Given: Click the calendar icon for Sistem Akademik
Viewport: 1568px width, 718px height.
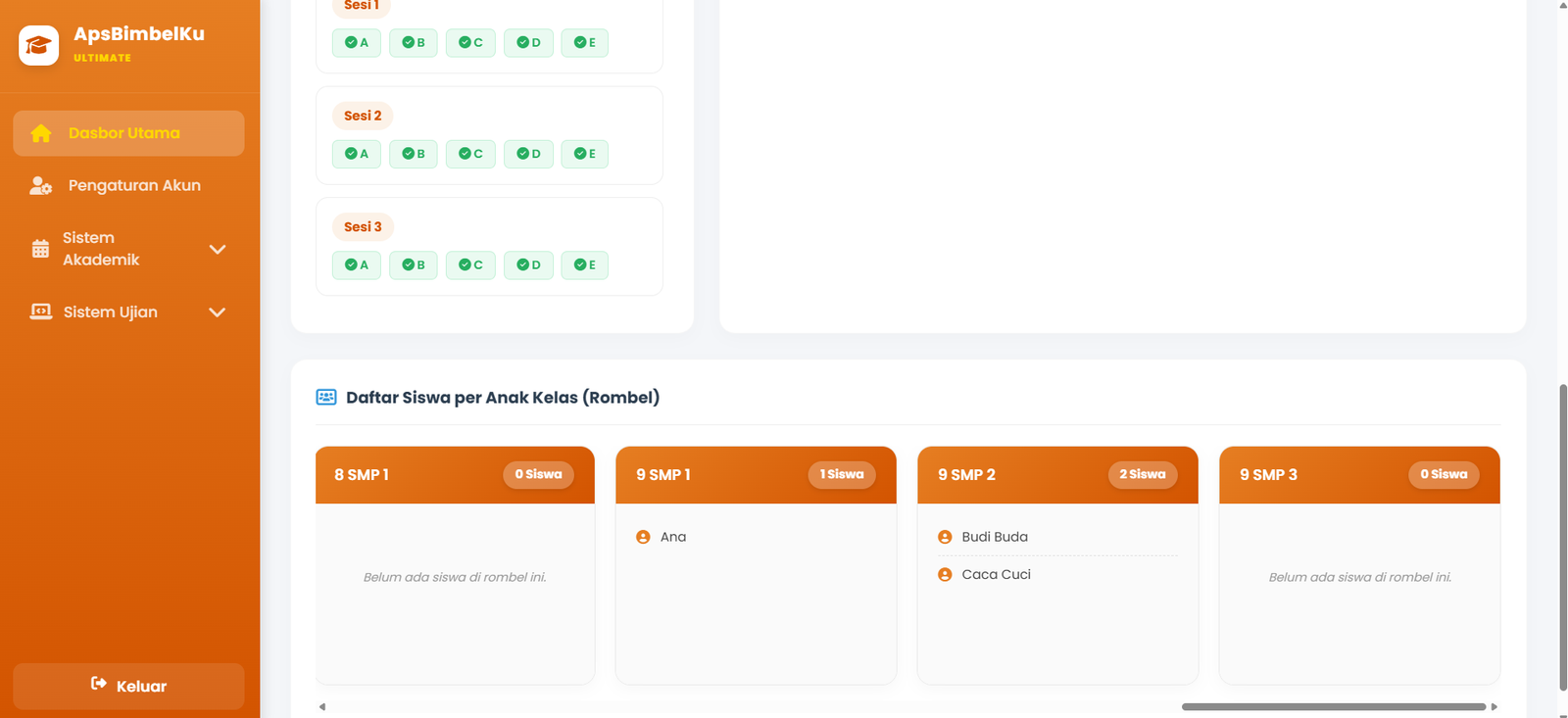Looking at the screenshot, I should (x=40, y=249).
